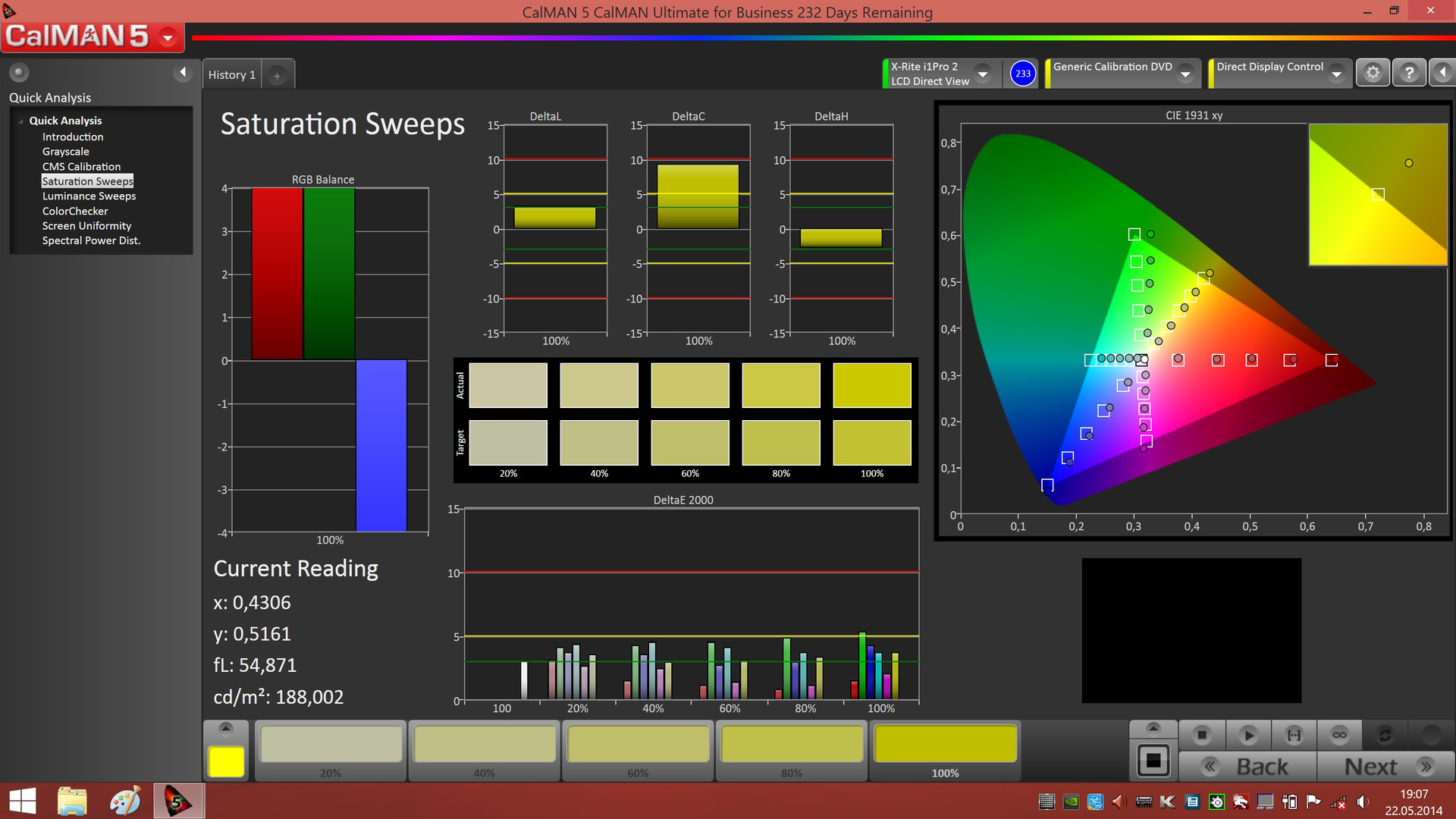Click the round record button in sidebar
The height and width of the screenshot is (819, 1456).
click(x=19, y=72)
